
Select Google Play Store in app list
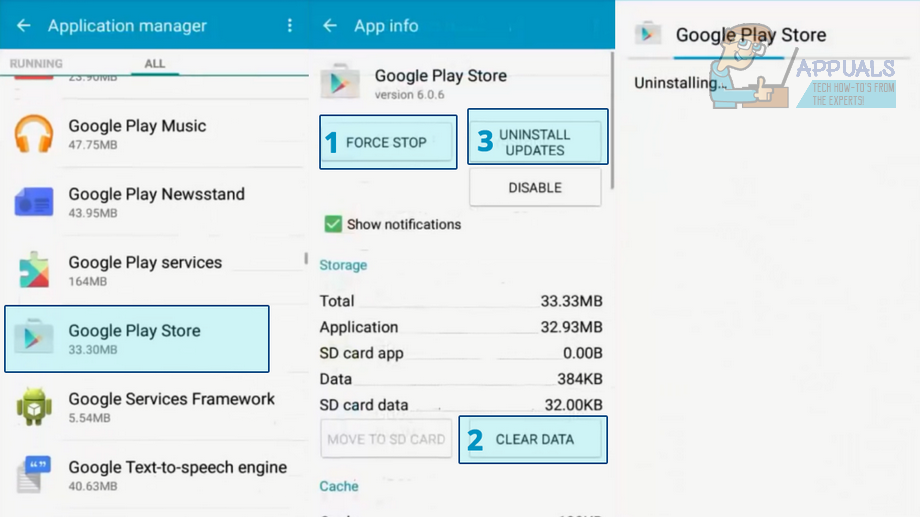pyautogui.click(x=137, y=339)
